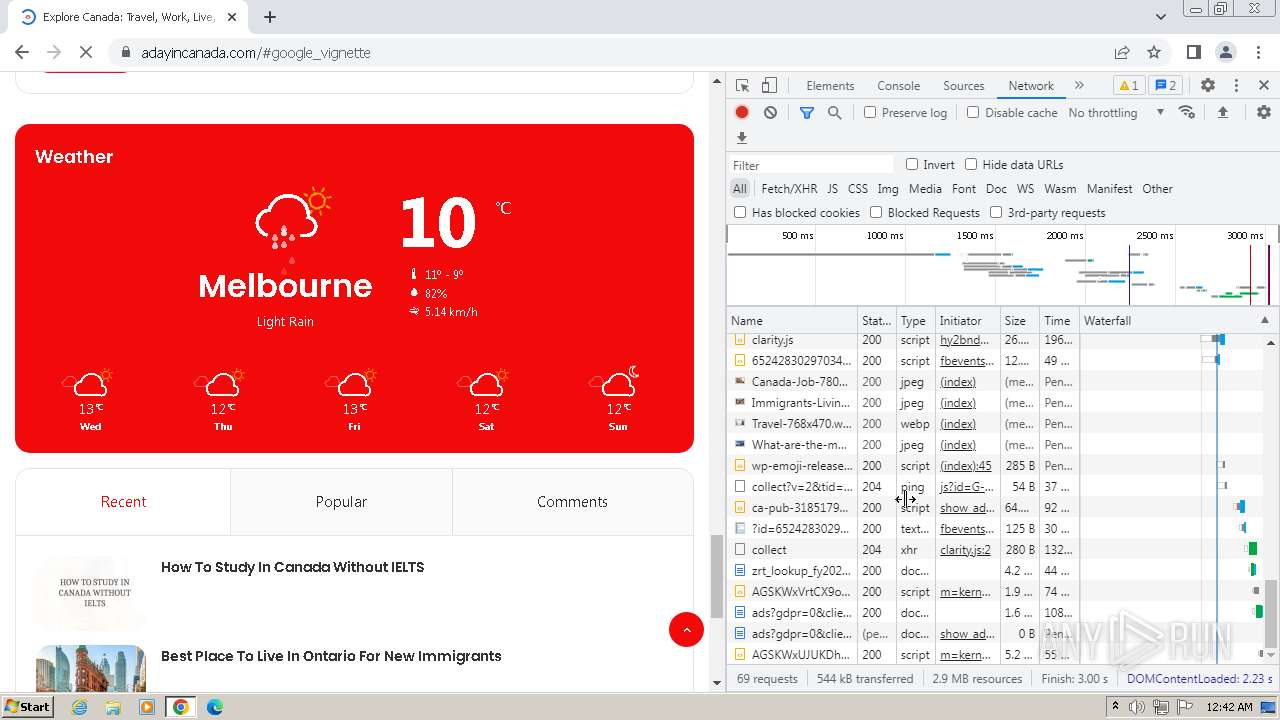Open Internet Explorer from the taskbar
The height and width of the screenshot is (720, 1280).
79,707
